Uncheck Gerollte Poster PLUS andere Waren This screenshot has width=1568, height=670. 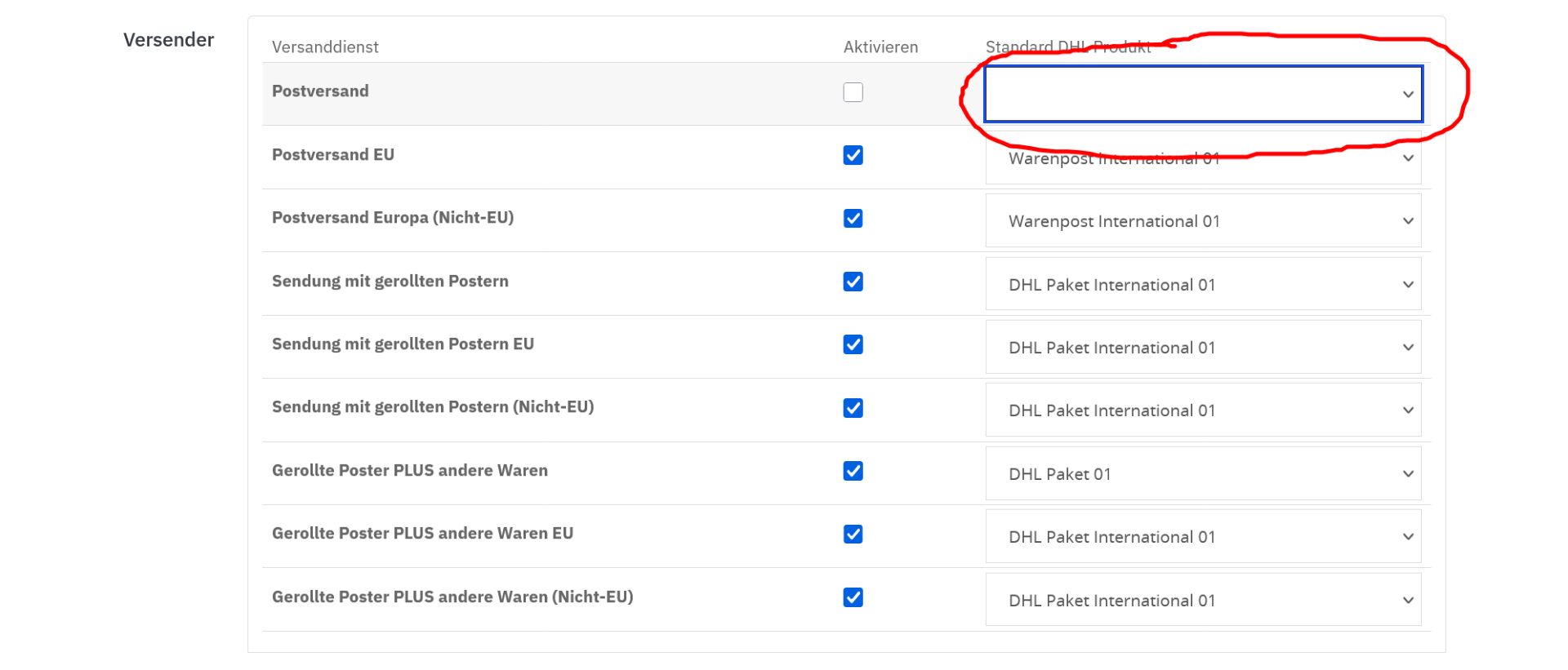853,471
